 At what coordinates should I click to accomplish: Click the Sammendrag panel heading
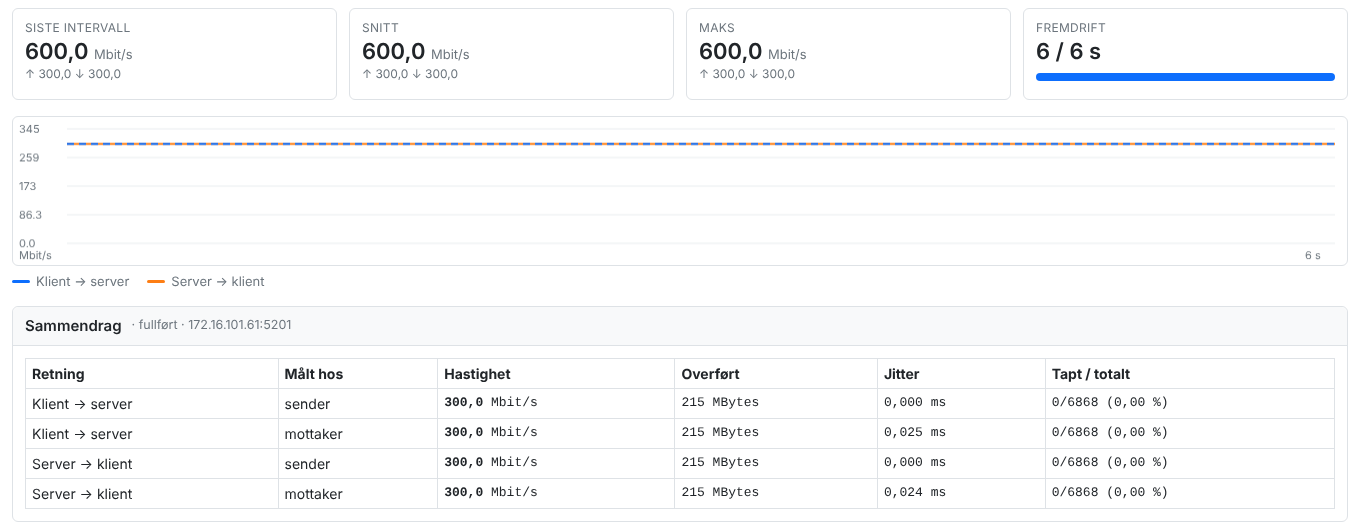[x=73, y=326]
